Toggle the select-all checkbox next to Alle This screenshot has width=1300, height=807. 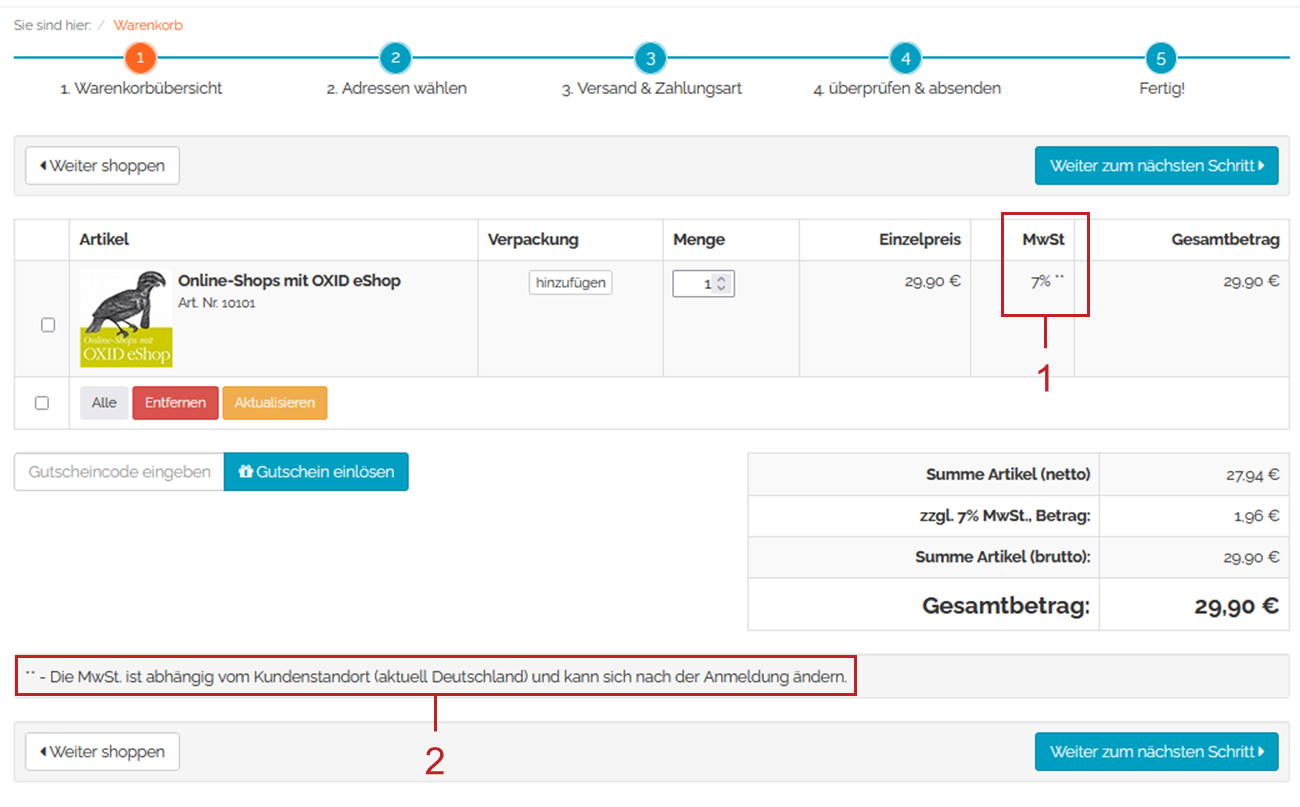pos(42,403)
